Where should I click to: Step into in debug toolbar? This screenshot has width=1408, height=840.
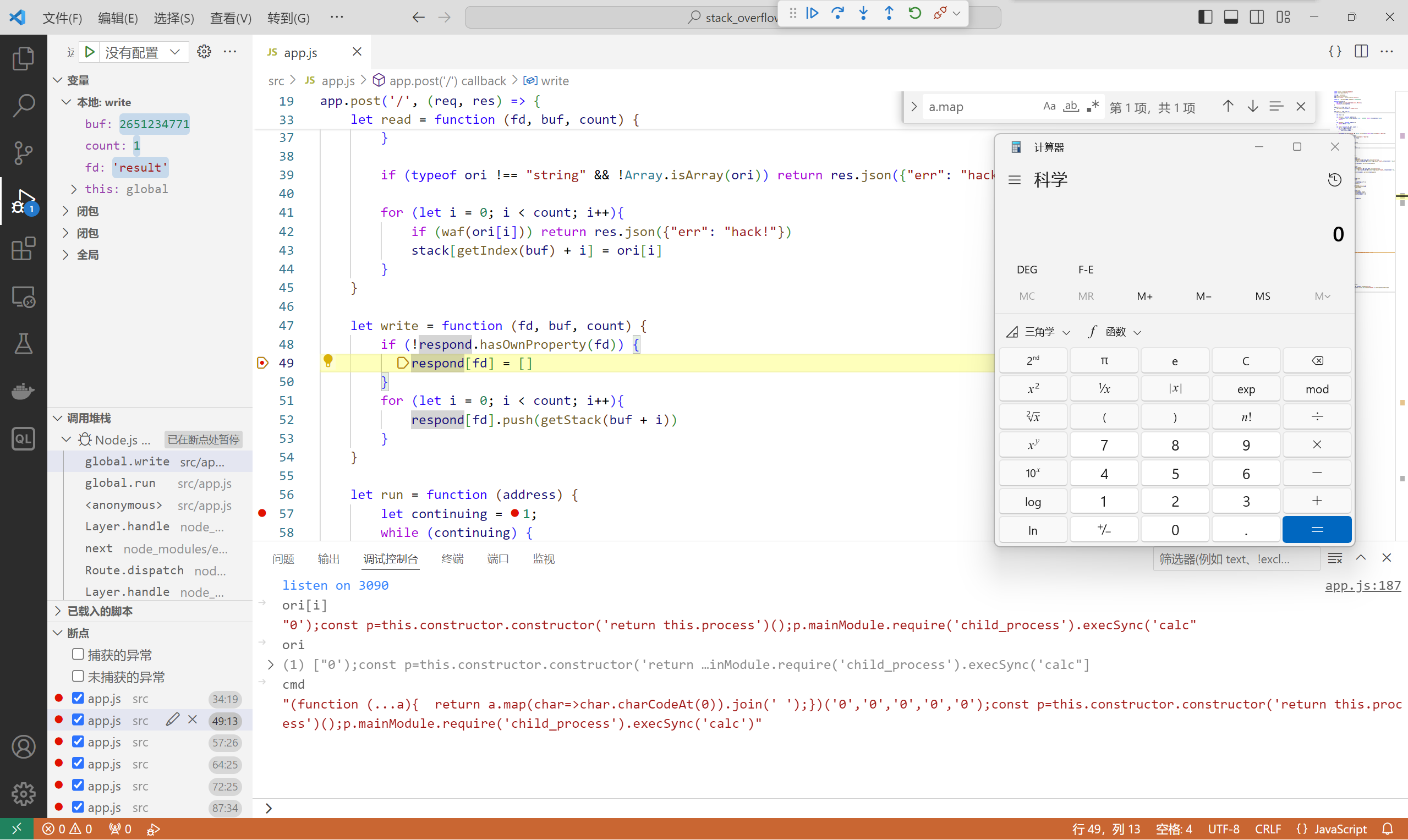863,13
